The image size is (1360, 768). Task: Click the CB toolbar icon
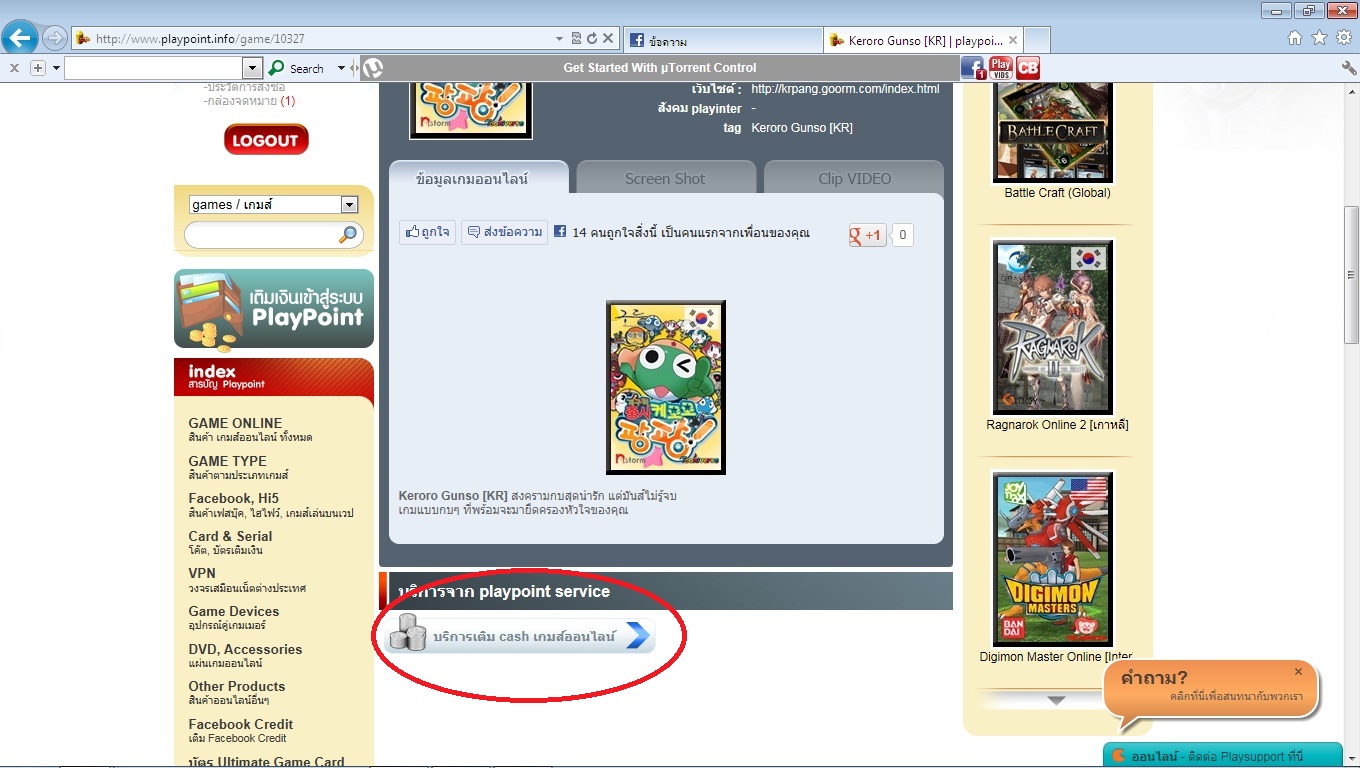click(1027, 68)
